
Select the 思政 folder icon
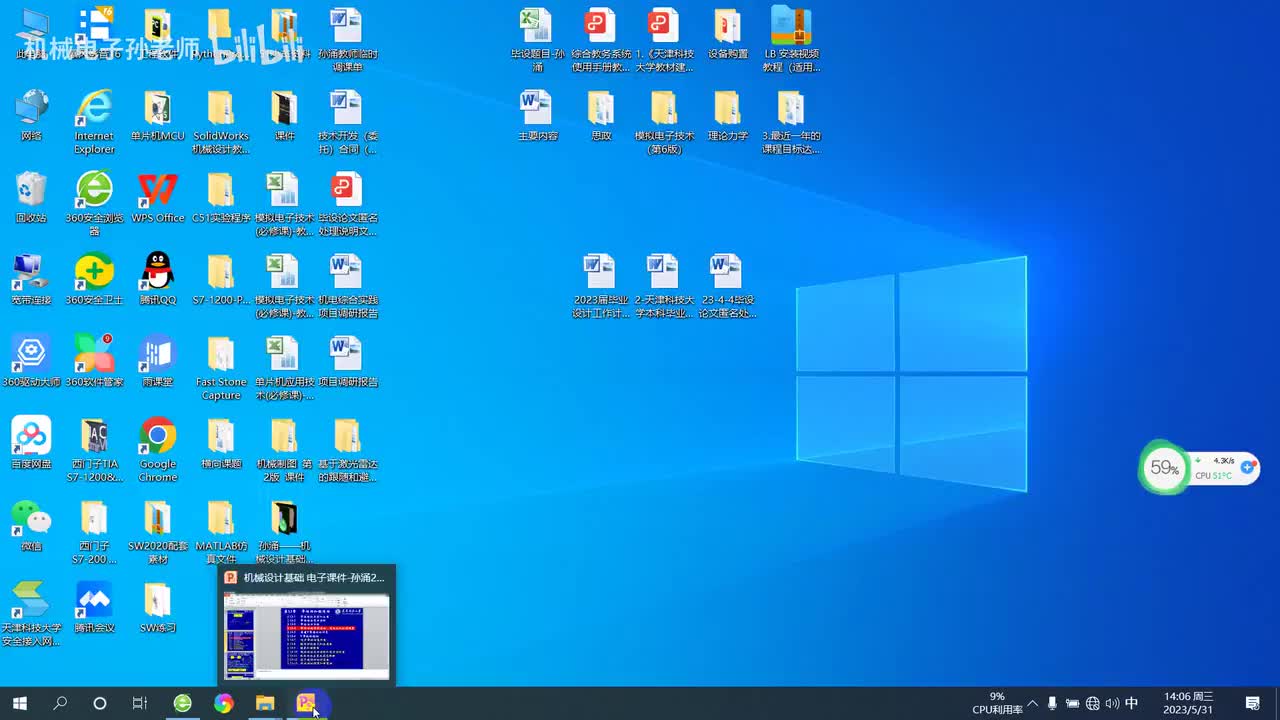pyautogui.click(x=600, y=116)
